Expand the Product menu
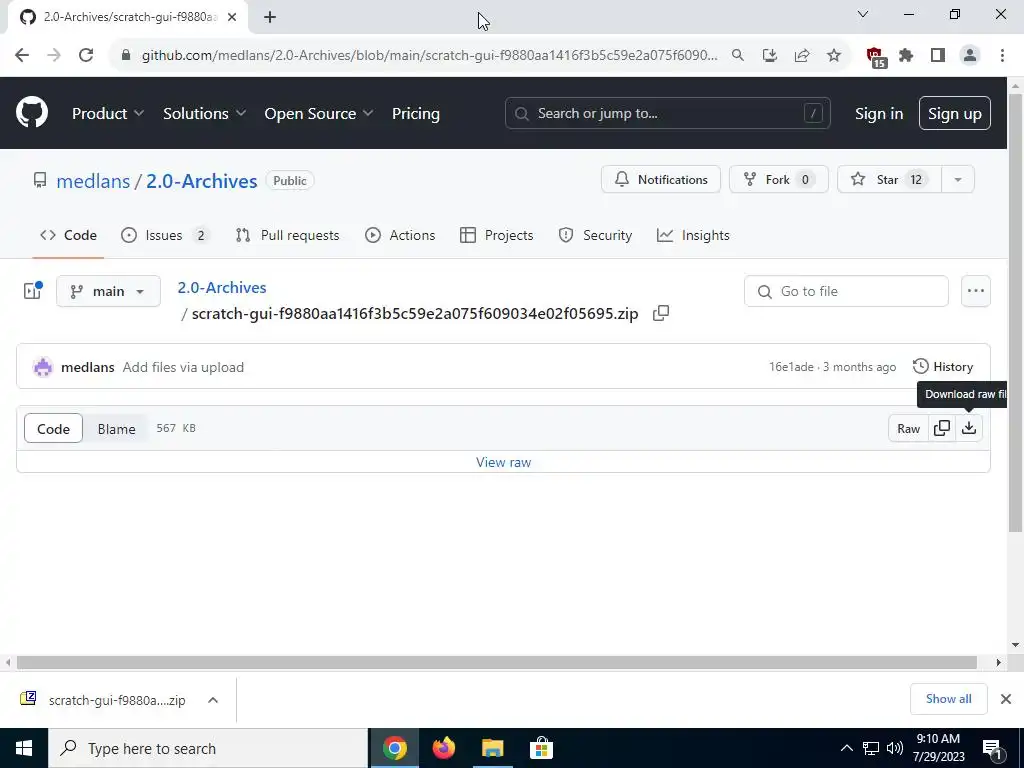The height and width of the screenshot is (768, 1024). (x=108, y=113)
